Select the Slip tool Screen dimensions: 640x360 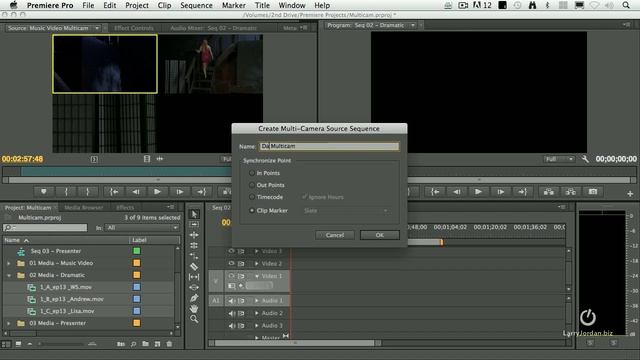click(194, 277)
